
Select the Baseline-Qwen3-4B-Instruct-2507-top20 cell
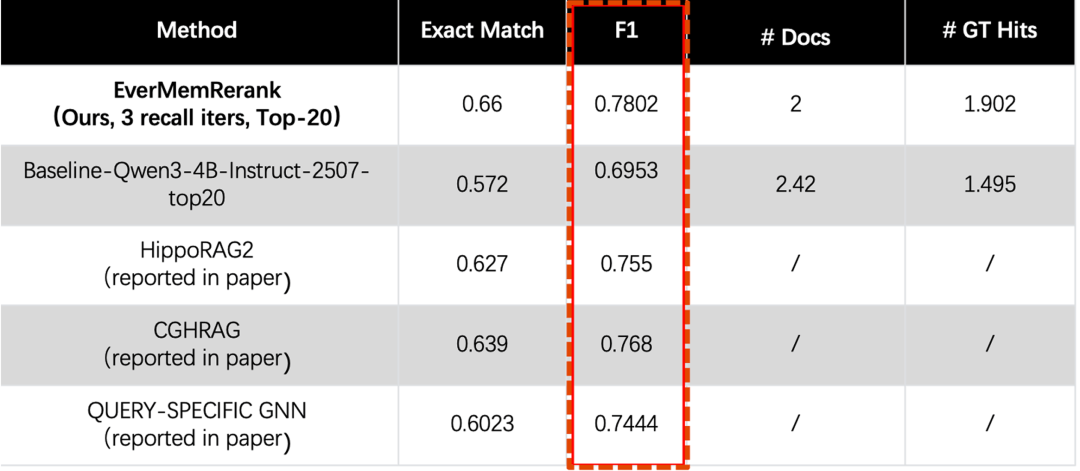(196, 184)
